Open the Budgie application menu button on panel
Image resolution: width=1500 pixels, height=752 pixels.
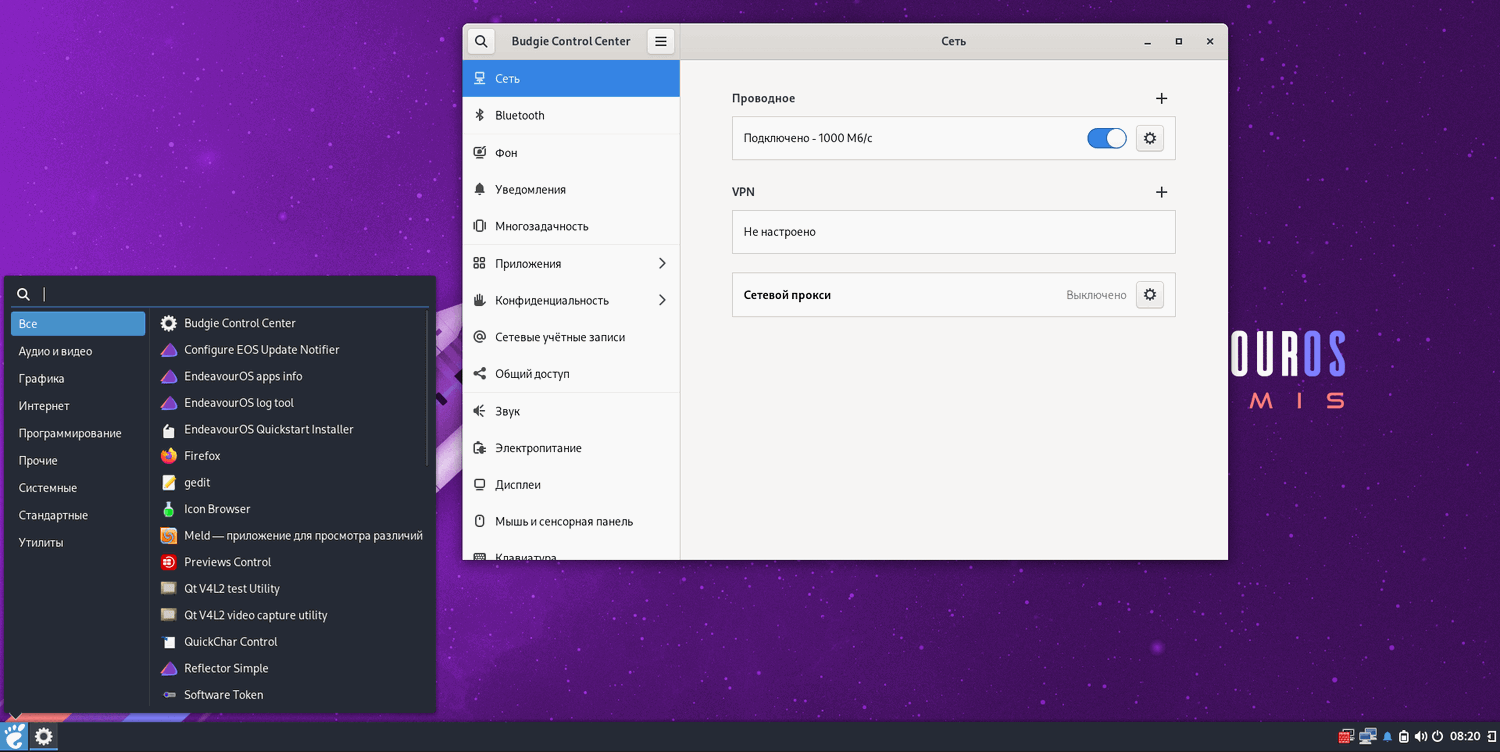15,737
